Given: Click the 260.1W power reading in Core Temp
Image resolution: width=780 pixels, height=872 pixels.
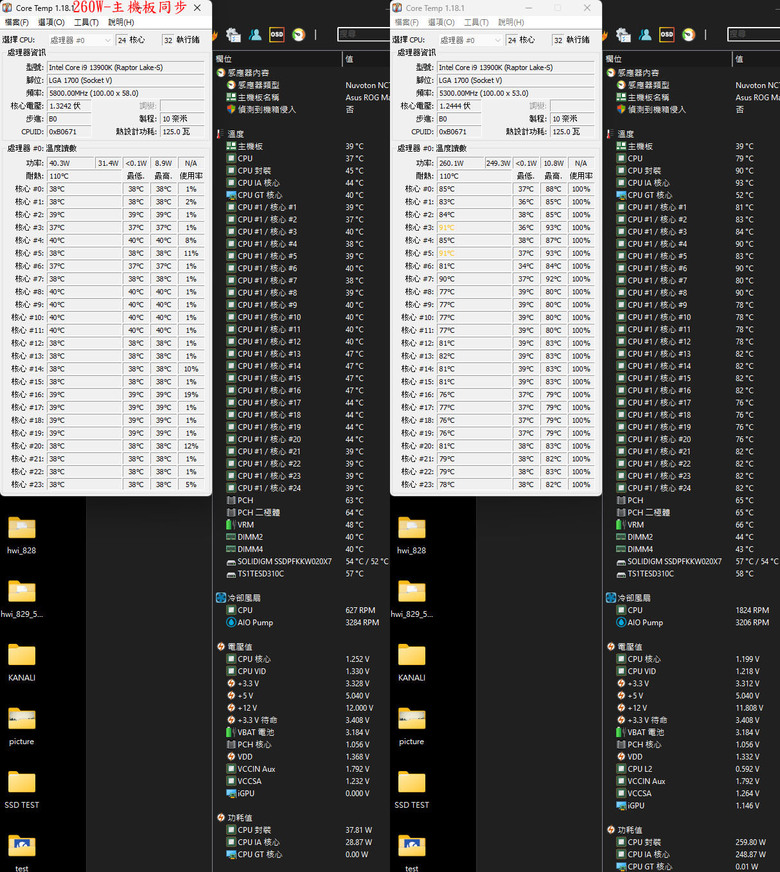Looking at the screenshot, I should click(x=460, y=163).
